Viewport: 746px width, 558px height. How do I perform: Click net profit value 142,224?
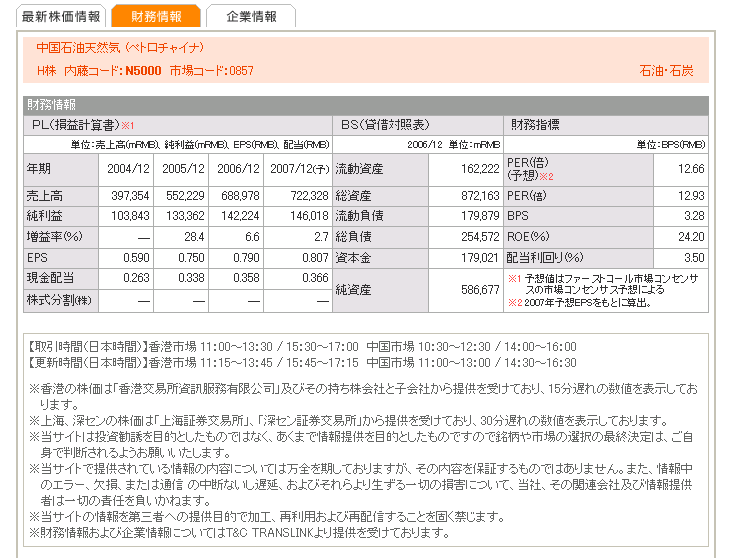(240, 216)
